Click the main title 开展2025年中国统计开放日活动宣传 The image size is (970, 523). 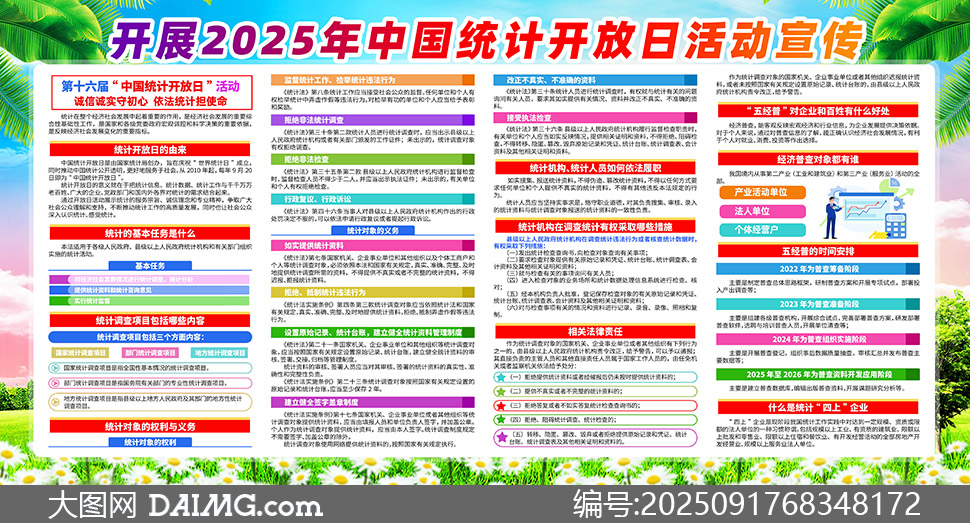pos(486,40)
